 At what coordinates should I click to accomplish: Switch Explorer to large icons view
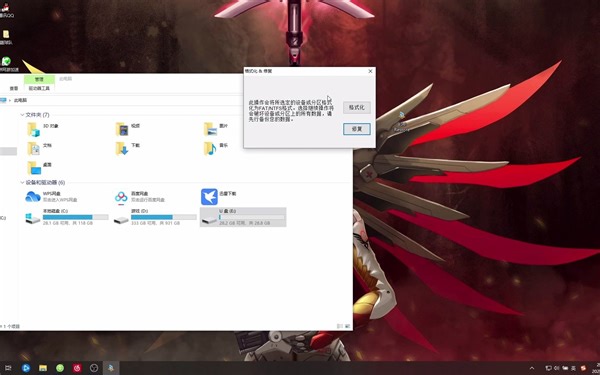click(x=347, y=326)
